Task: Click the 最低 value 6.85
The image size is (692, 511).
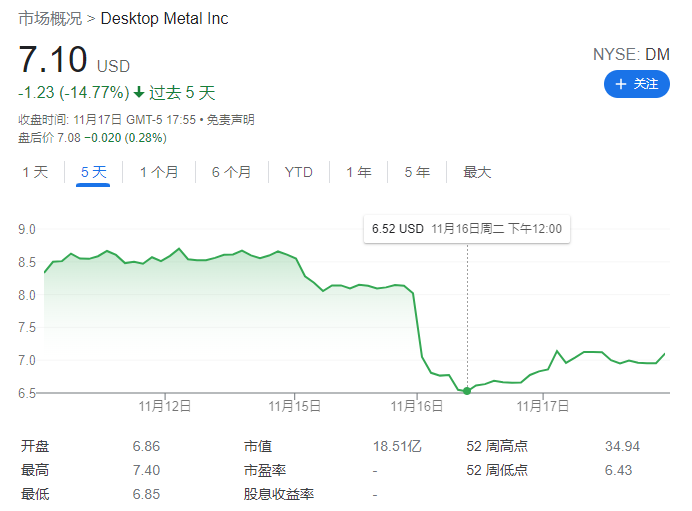Action: (146, 494)
